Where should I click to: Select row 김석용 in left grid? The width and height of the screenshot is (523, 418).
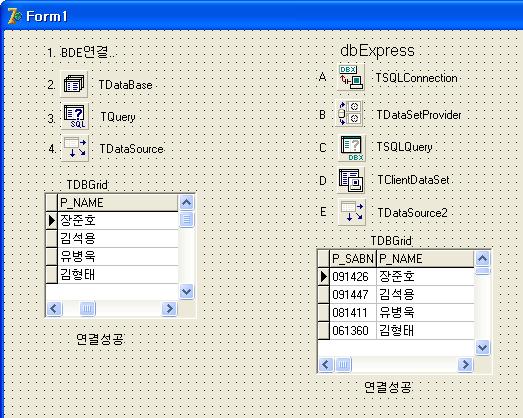(x=118, y=239)
